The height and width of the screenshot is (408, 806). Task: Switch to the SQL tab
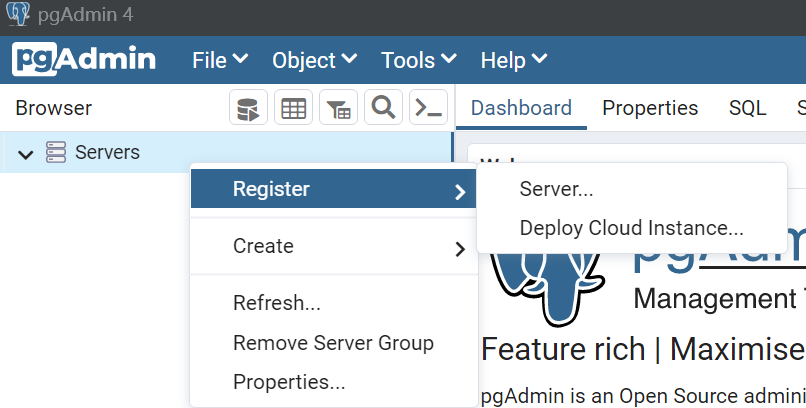click(747, 108)
